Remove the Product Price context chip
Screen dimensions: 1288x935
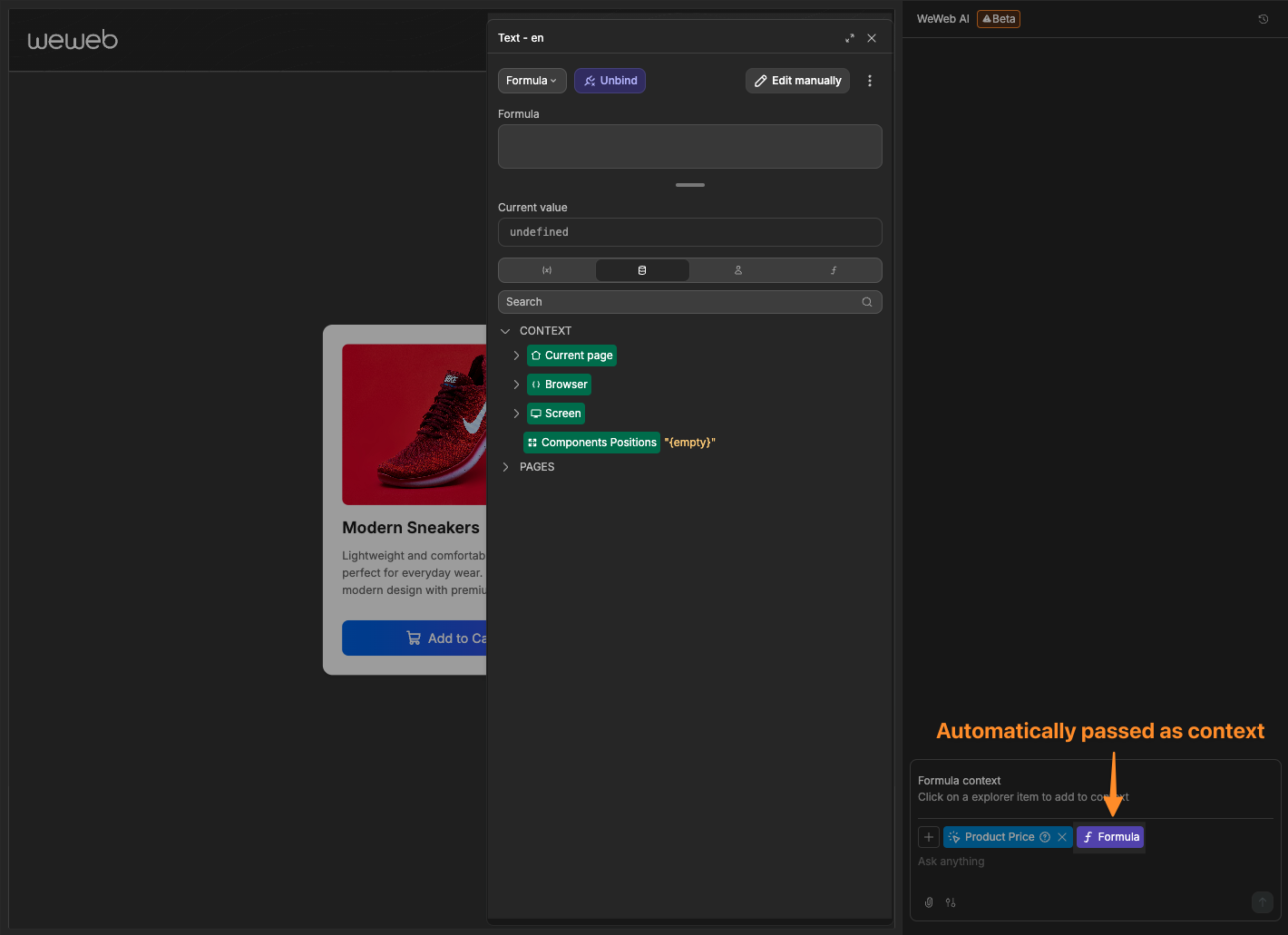point(1062,837)
